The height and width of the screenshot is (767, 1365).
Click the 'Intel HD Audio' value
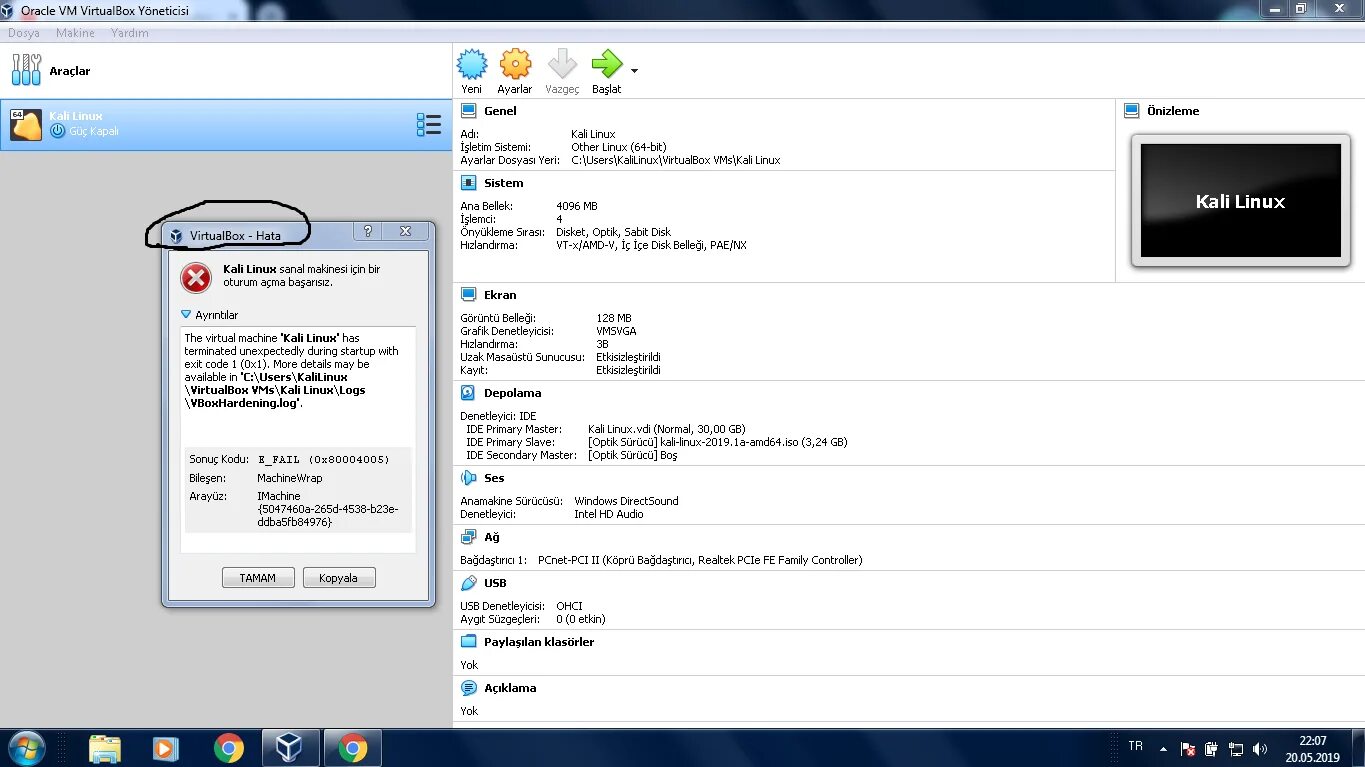609,514
